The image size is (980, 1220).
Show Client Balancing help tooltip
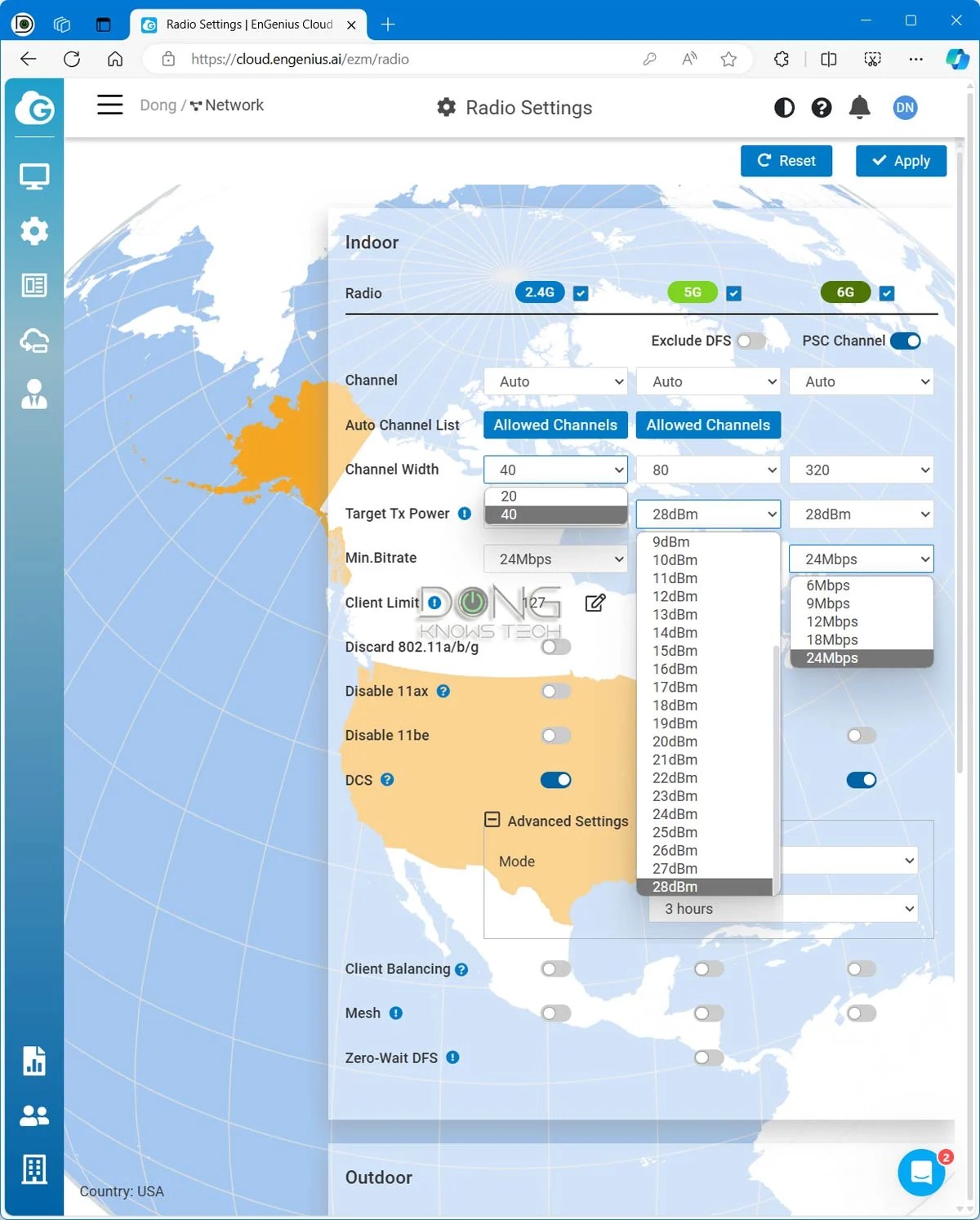point(461,969)
